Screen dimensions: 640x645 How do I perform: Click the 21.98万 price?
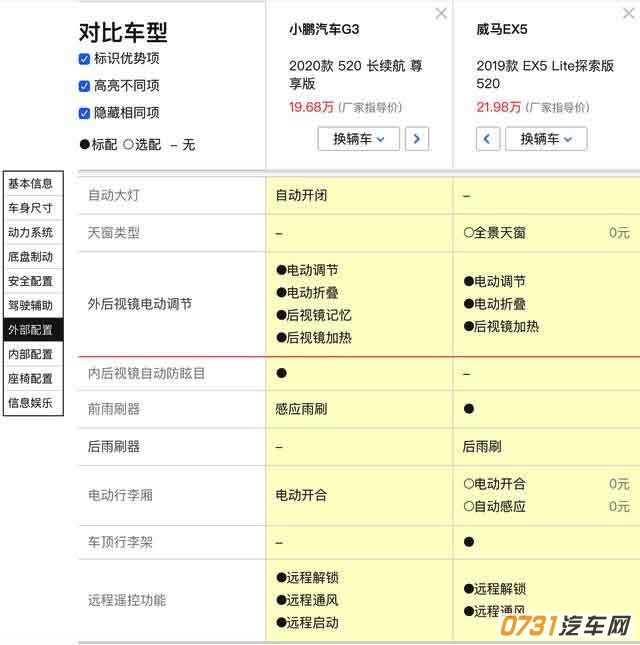(499, 107)
